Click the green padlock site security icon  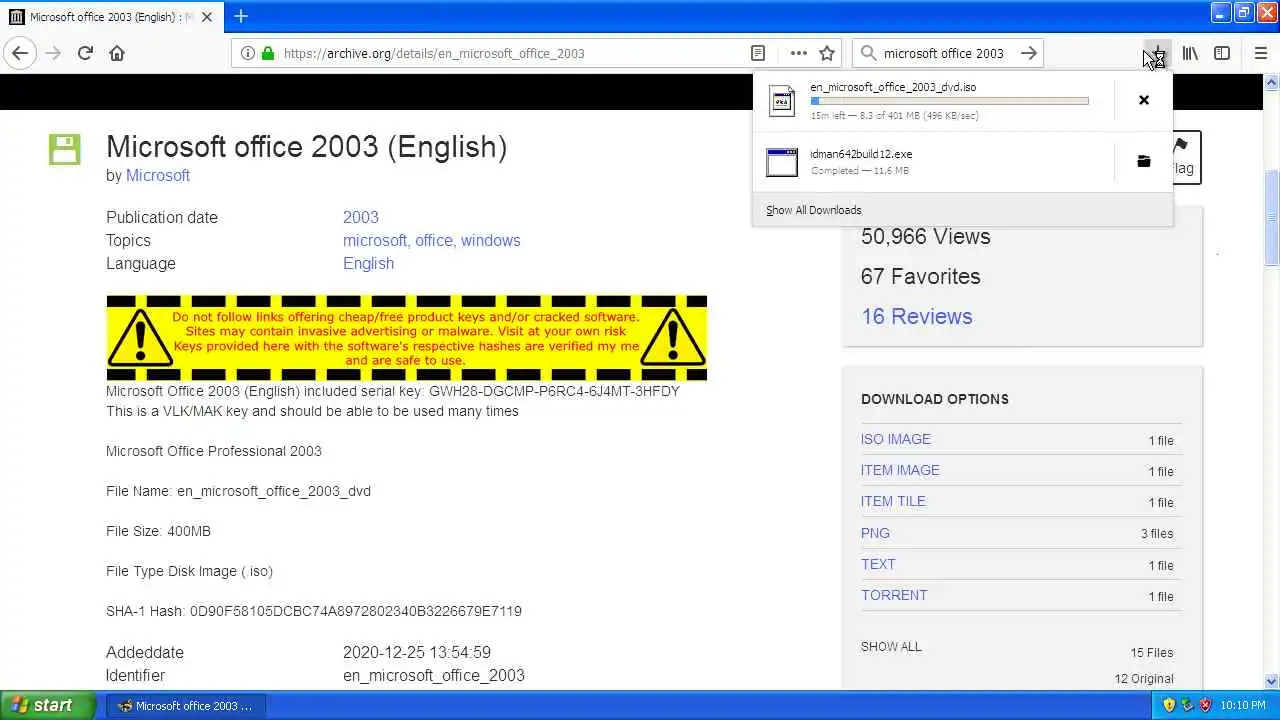point(267,53)
